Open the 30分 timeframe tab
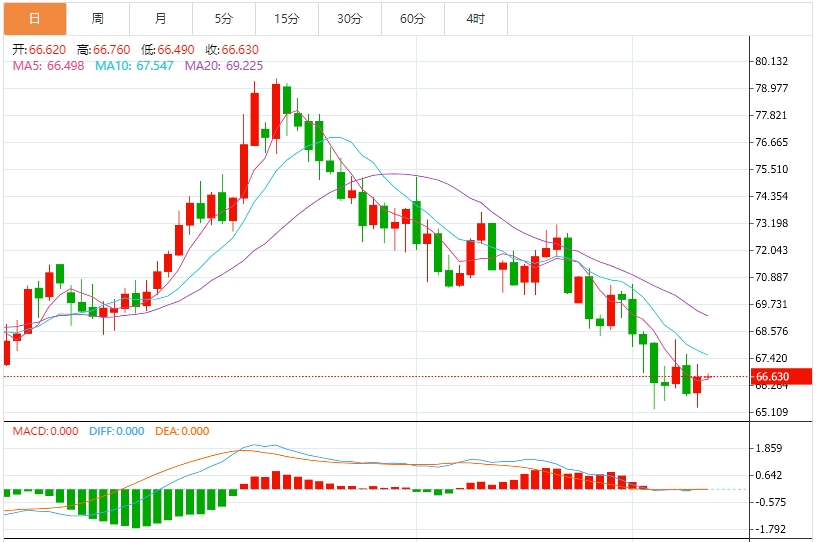Viewport: 819px width, 542px height. [x=349, y=19]
